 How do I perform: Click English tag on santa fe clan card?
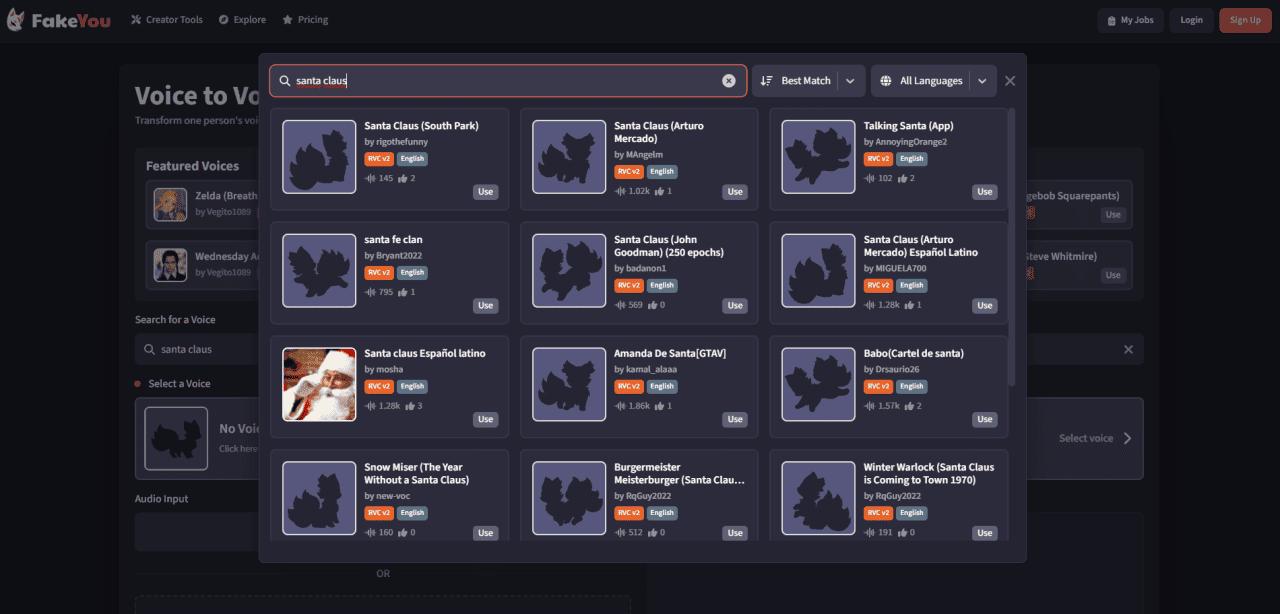(x=412, y=272)
